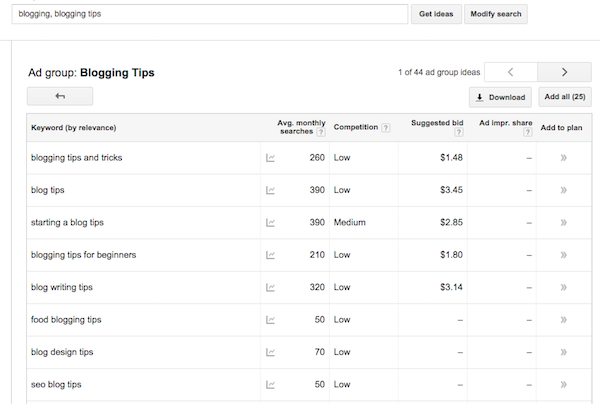This screenshot has height=404, width=600.
Task: Click help icon beside Competition header
Action: pyautogui.click(x=386, y=128)
